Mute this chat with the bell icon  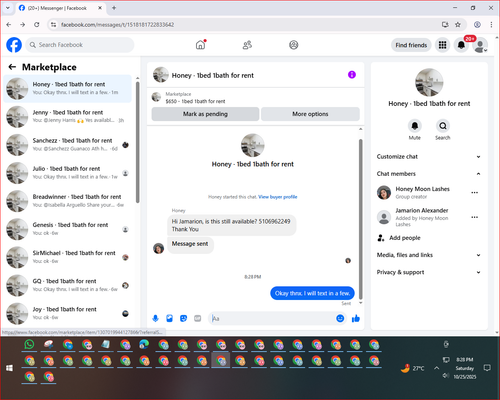coord(415,126)
